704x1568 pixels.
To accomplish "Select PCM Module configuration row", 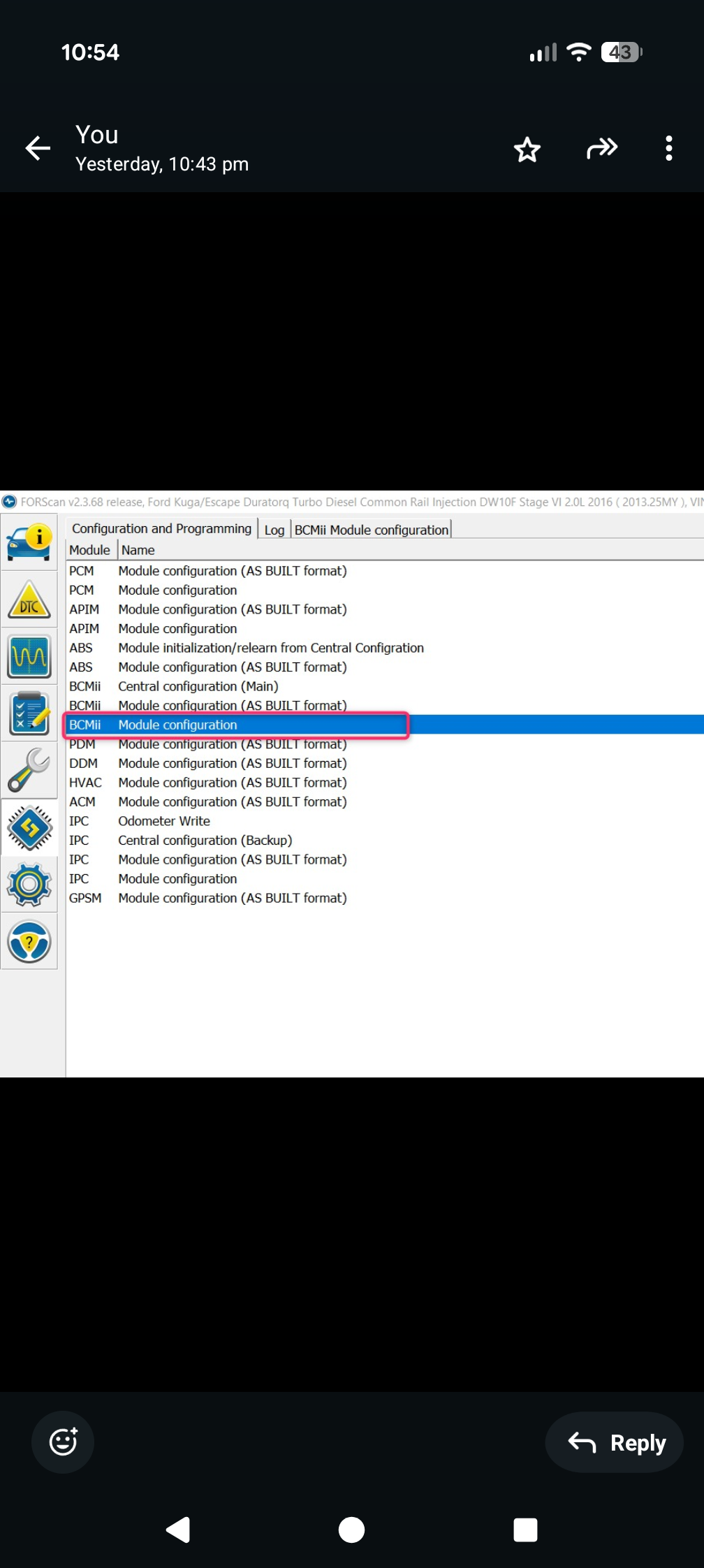I will click(x=384, y=590).
